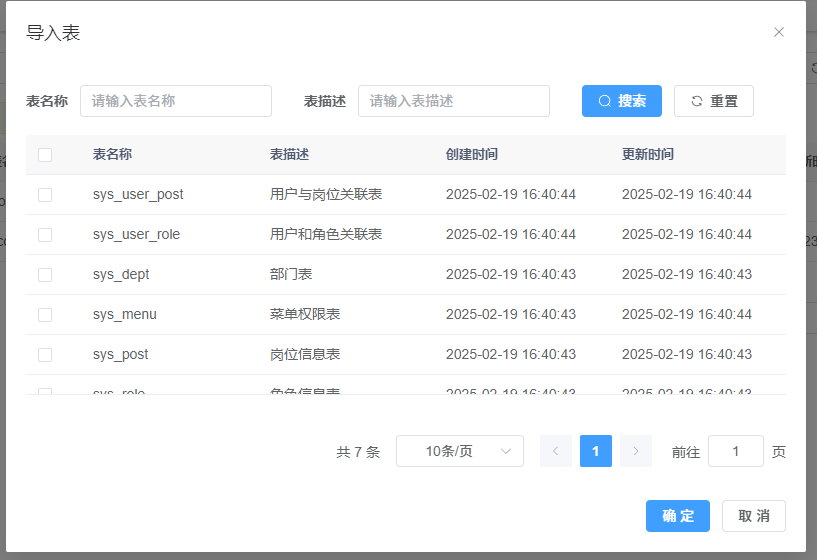Mark the sys_post row checkbox
Screen dimensions: 817x560
(x=45, y=355)
